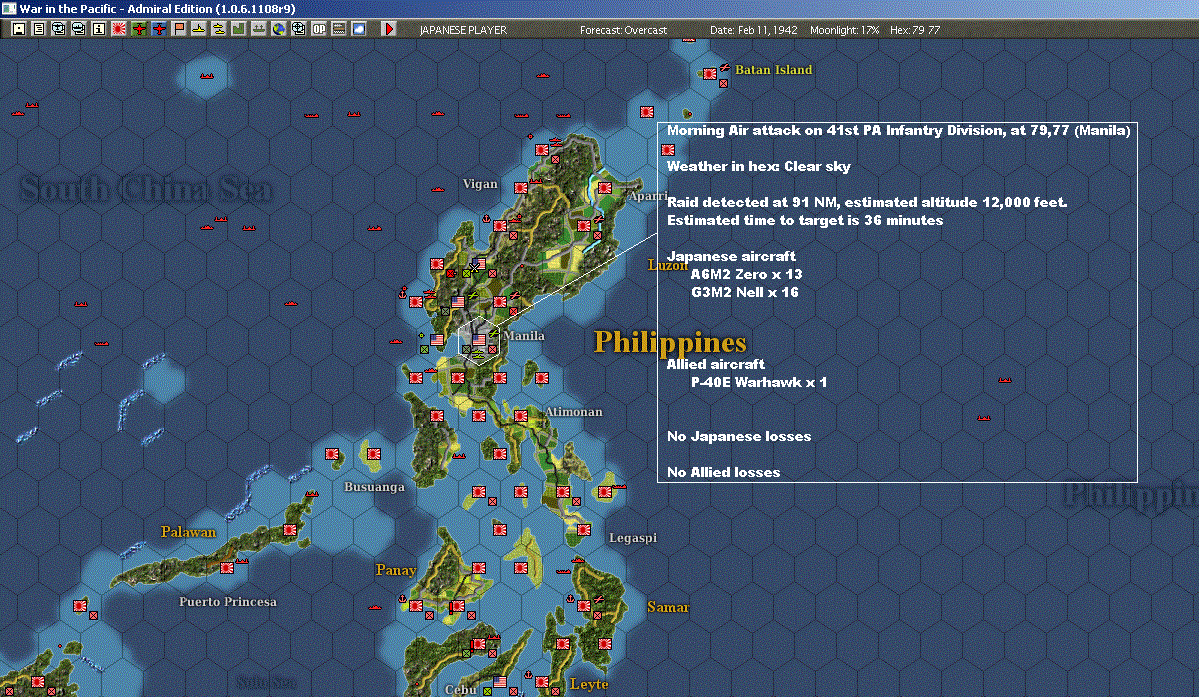Select Japanese flag marker beside Aparri label
Viewport: 1199px width, 697px height.
[605, 188]
